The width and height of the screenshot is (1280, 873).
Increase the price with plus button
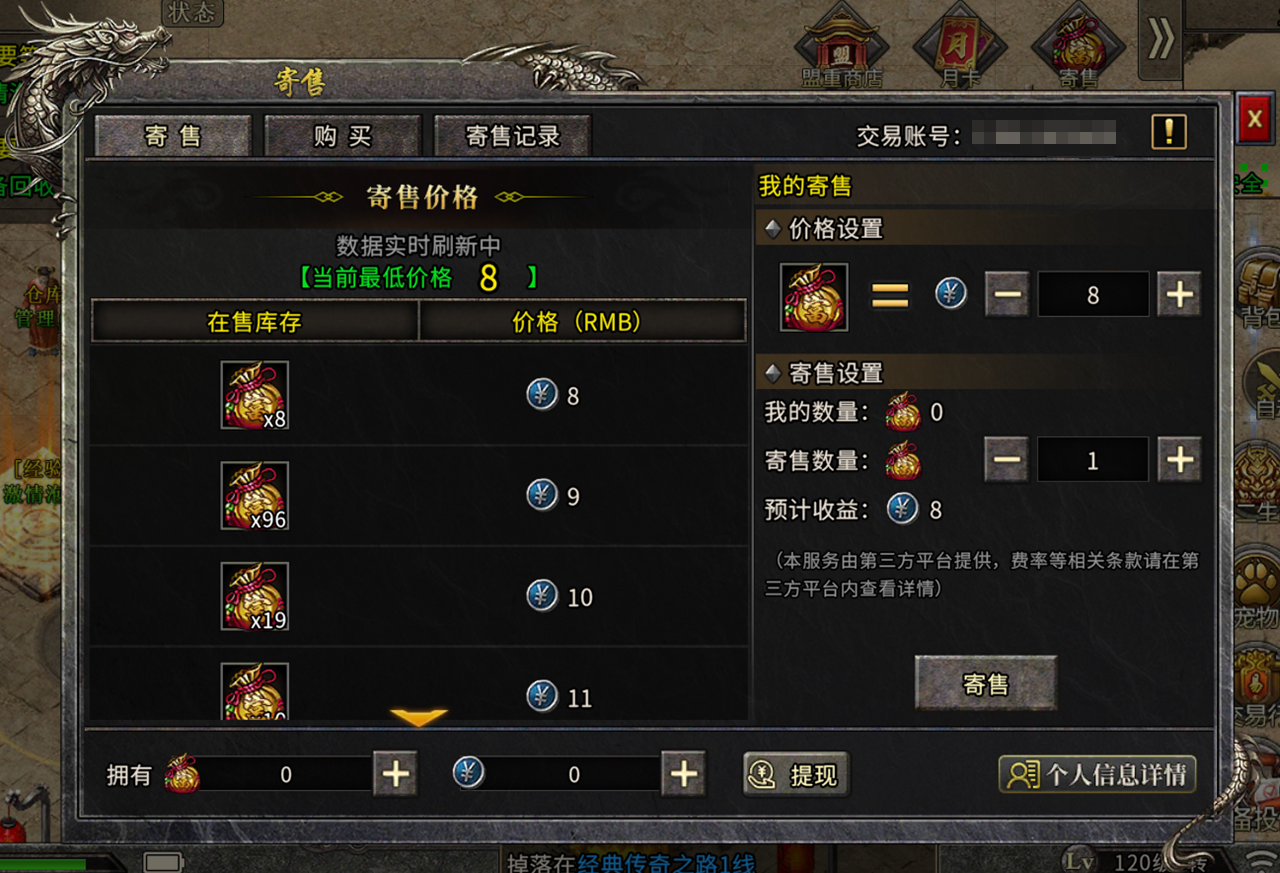(1179, 294)
